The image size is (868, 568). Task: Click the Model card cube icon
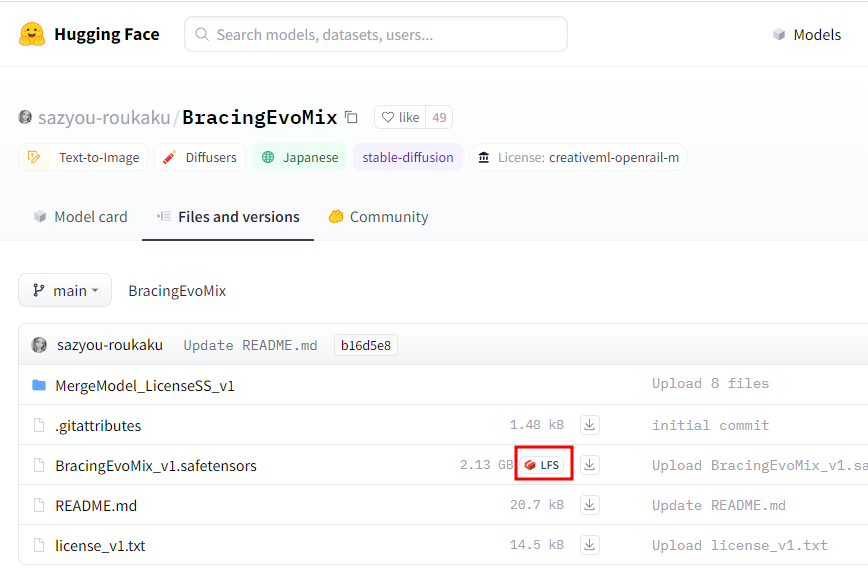40,216
